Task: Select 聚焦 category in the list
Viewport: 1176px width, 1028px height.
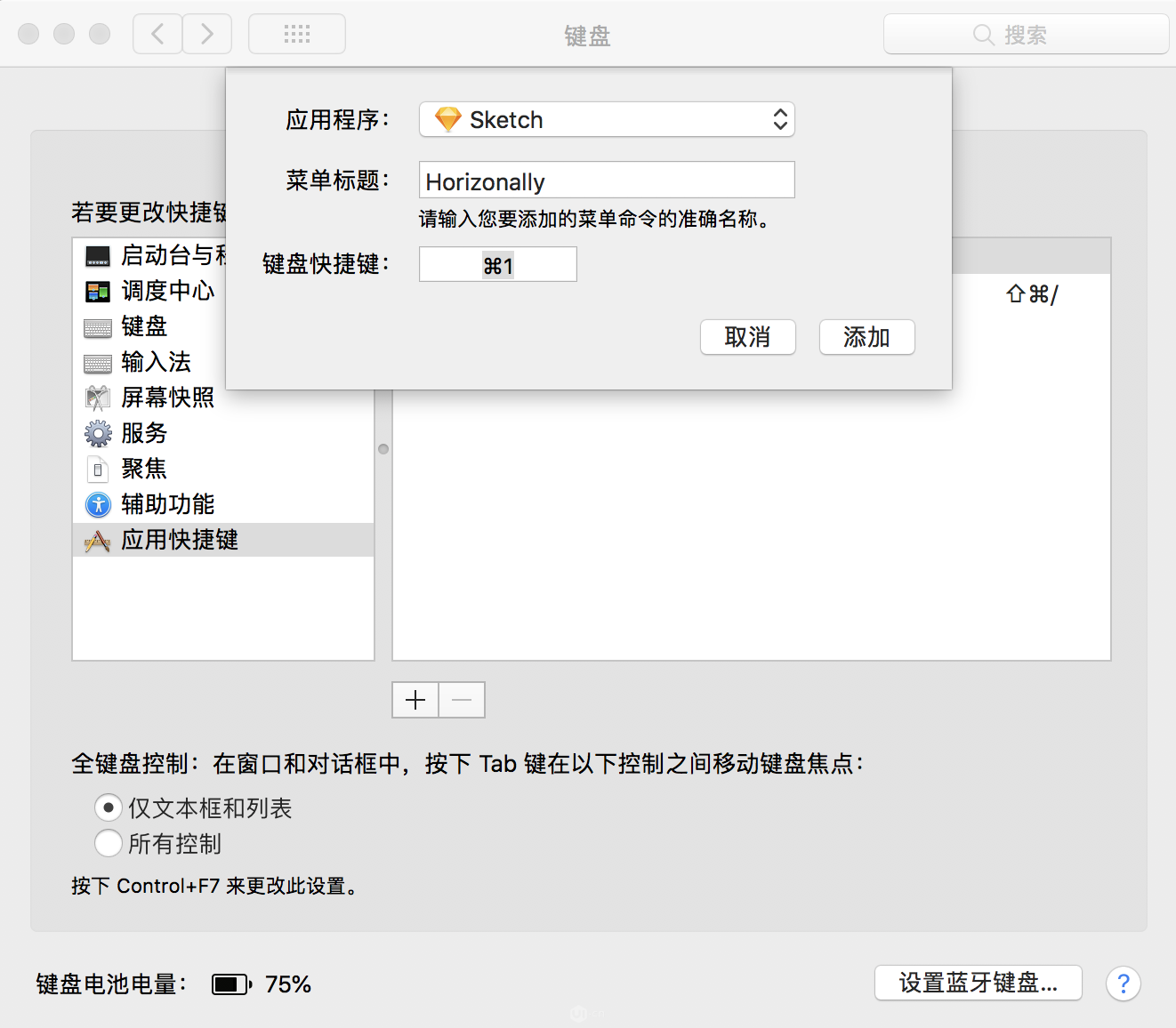Action: tap(223, 469)
